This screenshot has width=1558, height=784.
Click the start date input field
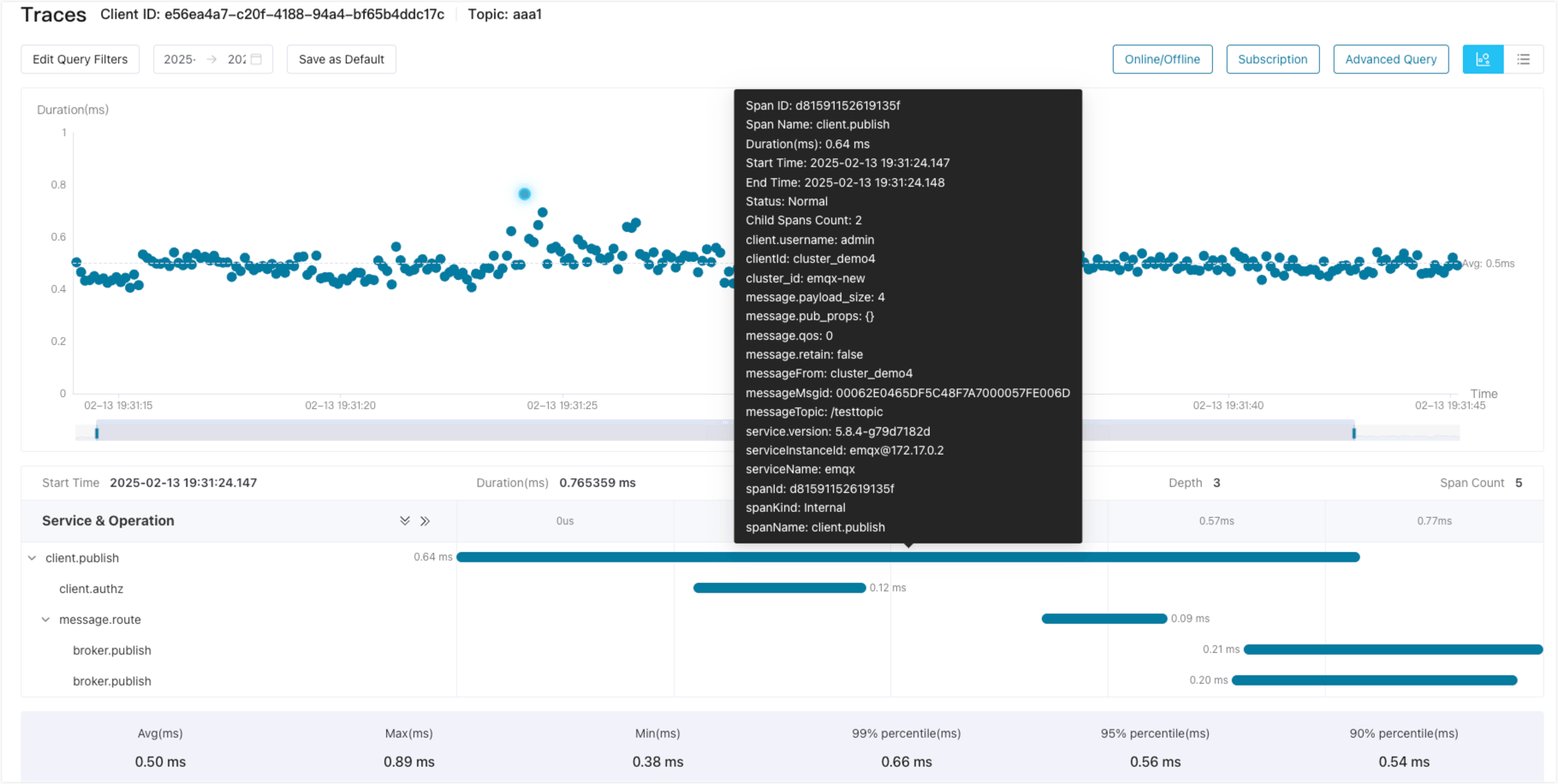point(180,59)
